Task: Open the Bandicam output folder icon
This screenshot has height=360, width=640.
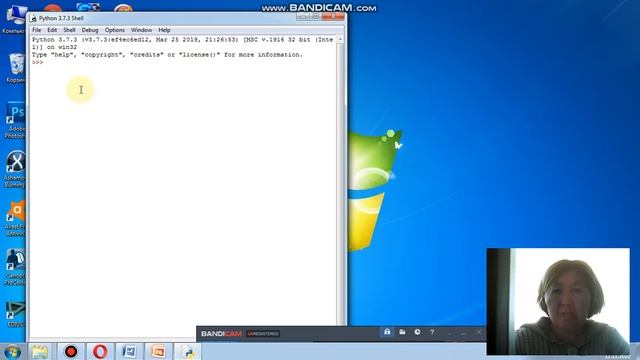Action: pyautogui.click(x=402, y=332)
